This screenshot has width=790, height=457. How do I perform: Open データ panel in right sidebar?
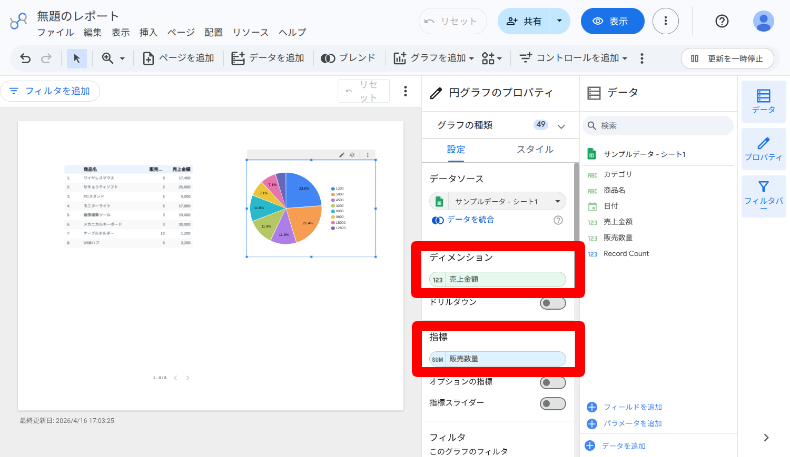pos(763,101)
